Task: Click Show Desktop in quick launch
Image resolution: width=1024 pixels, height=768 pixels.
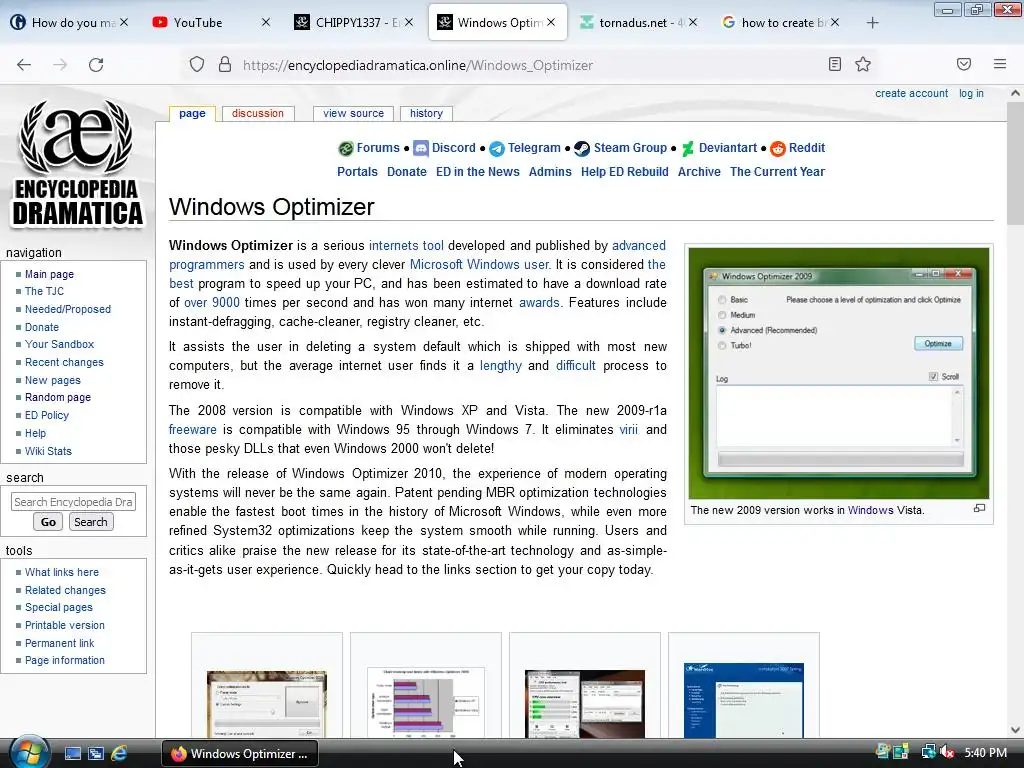Action: tap(72, 753)
